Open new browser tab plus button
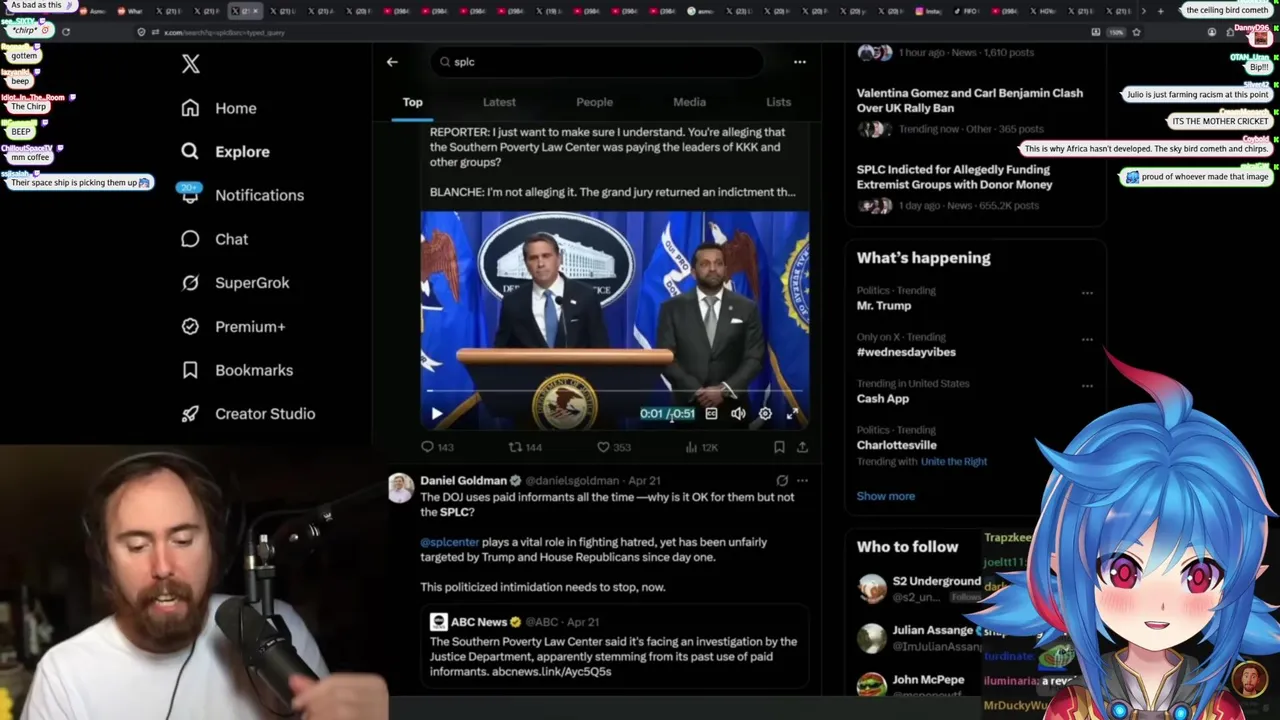The width and height of the screenshot is (1280, 720). (1160, 11)
